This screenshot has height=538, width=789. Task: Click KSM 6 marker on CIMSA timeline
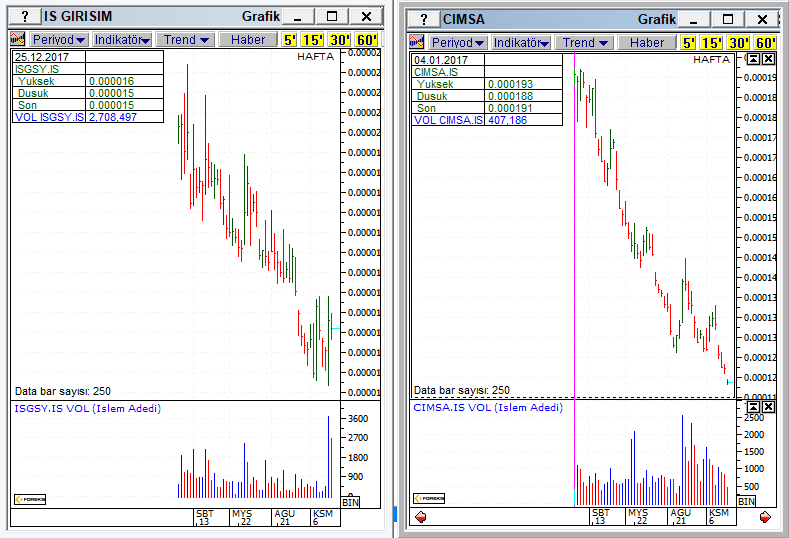pos(719,516)
